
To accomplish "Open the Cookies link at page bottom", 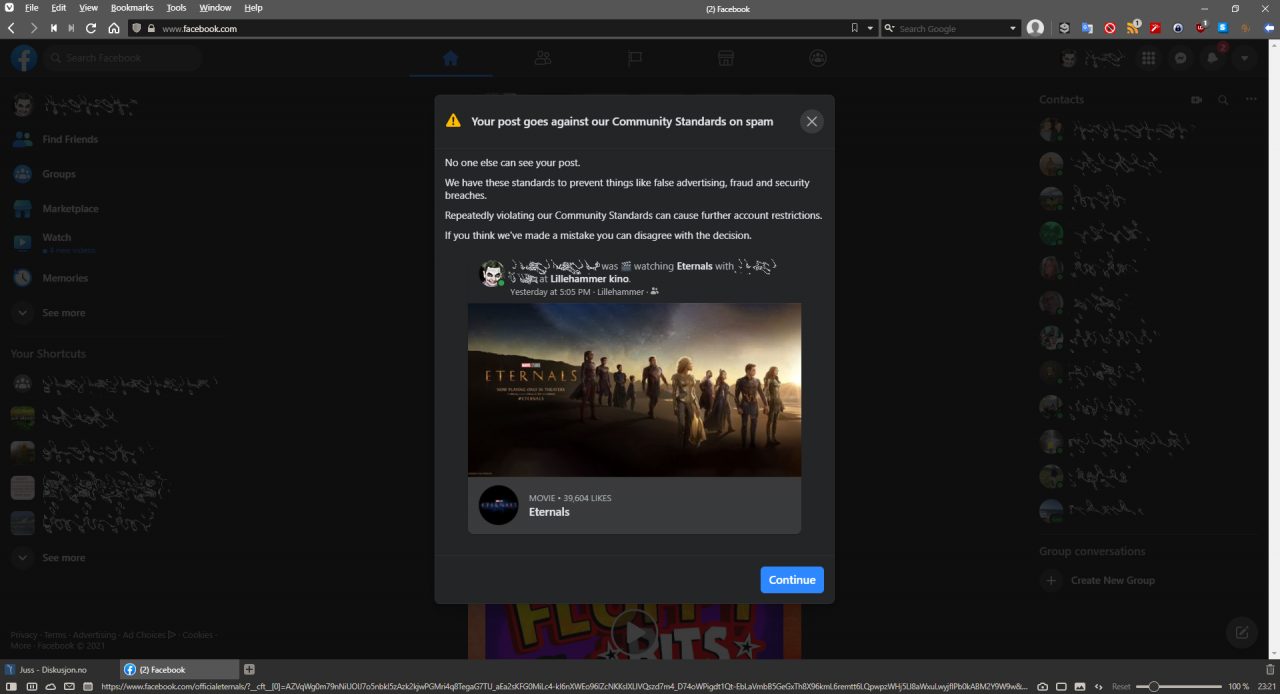I will [197, 634].
